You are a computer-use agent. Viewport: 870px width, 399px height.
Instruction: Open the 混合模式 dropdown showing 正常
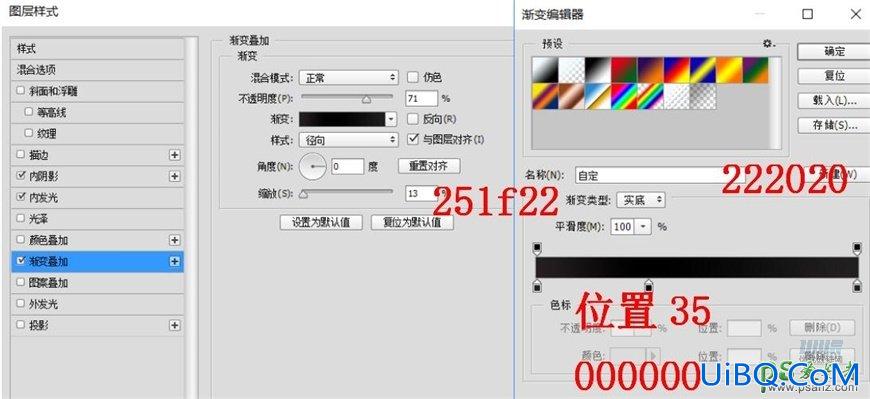pyautogui.click(x=348, y=78)
